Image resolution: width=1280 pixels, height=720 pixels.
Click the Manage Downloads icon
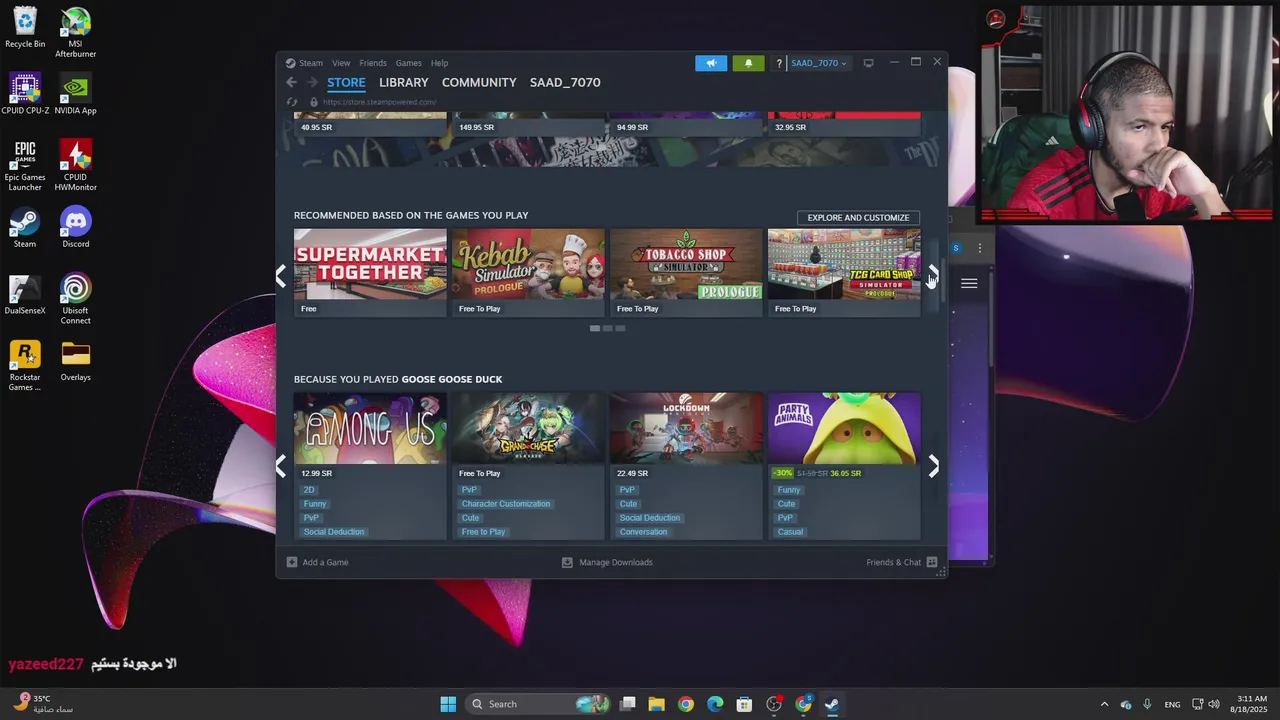pyautogui.click(x=567, y=562)
